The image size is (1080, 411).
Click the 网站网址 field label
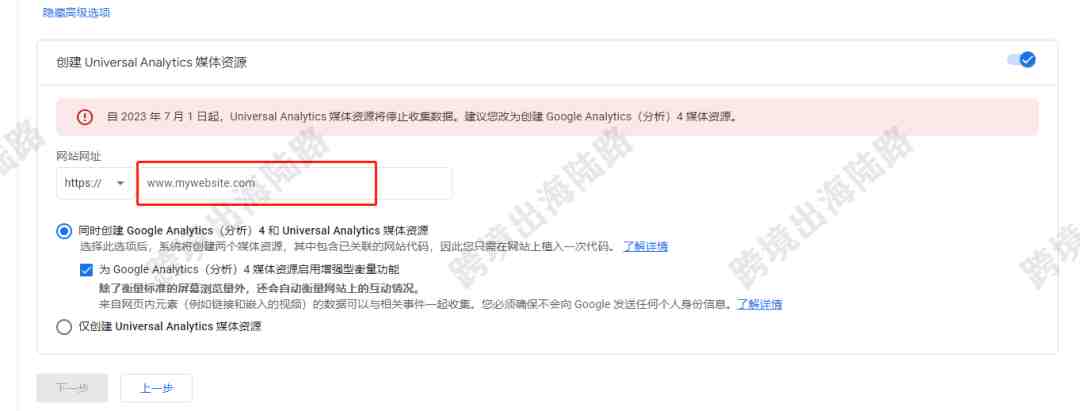[x=79, y=156]
